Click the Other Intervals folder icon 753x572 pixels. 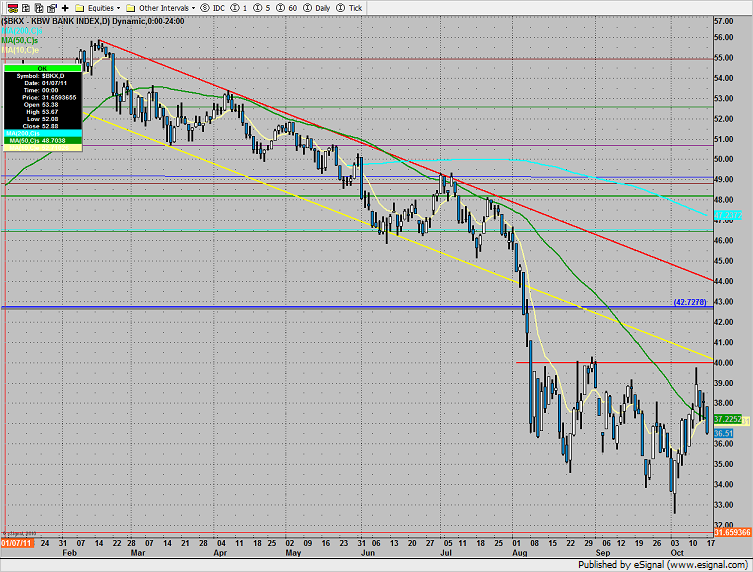point(131,8)
